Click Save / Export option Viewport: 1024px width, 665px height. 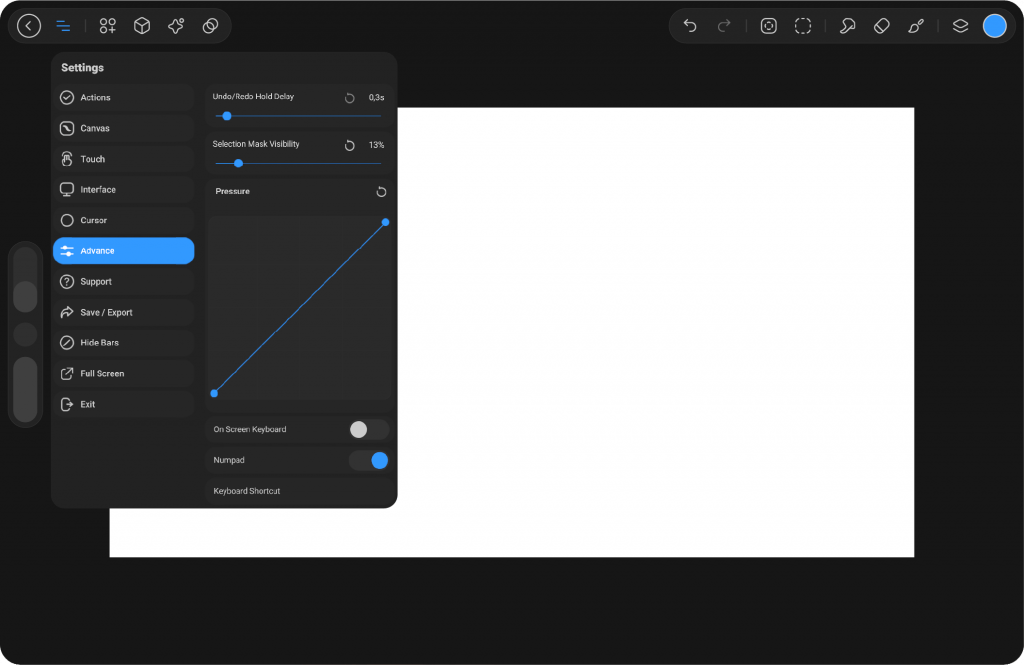point(123,312)
